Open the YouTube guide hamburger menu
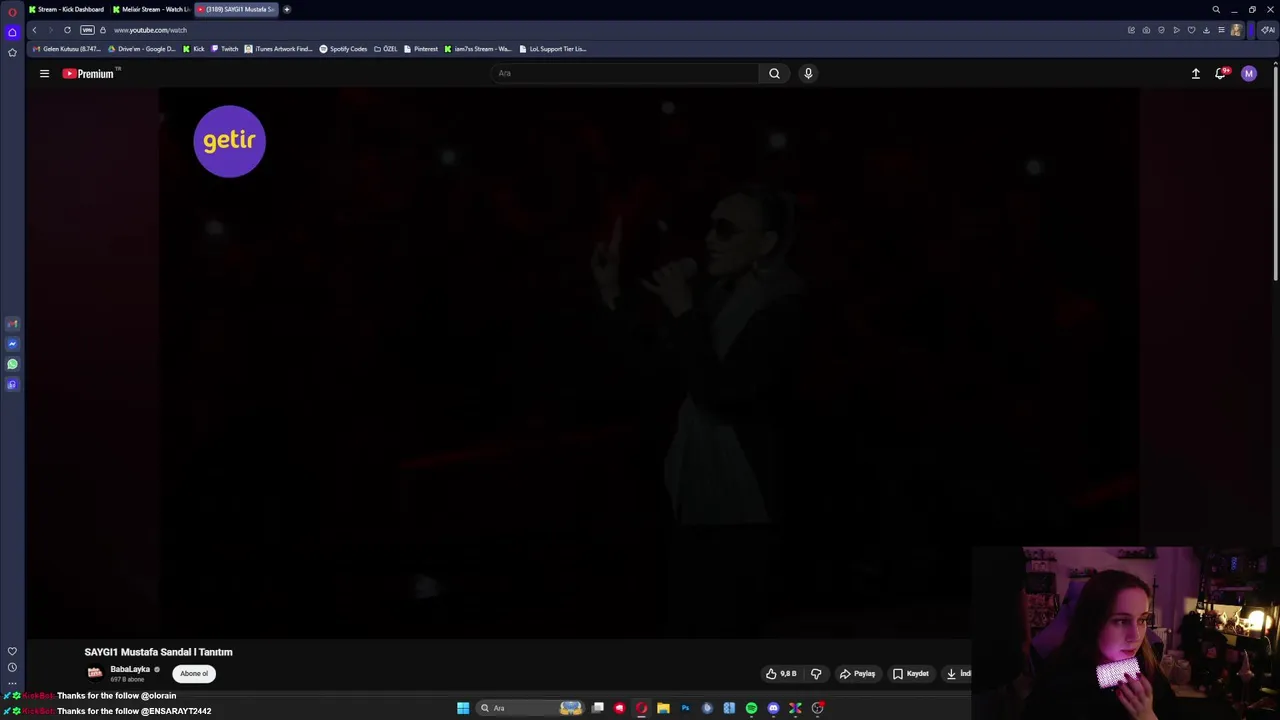Viewport: 1280px width, 720px height. click(44, 73)
